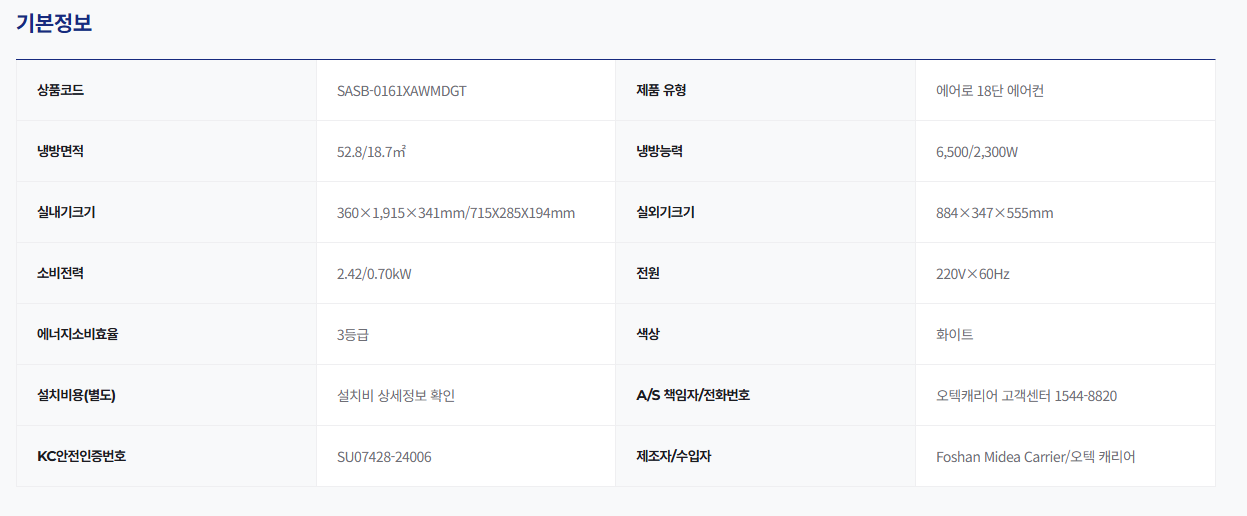Image resolution: width=1247 pixels, height=516 pixels.
Task: Select the KC certification number SU07428-24006
Action: [384, 457]
